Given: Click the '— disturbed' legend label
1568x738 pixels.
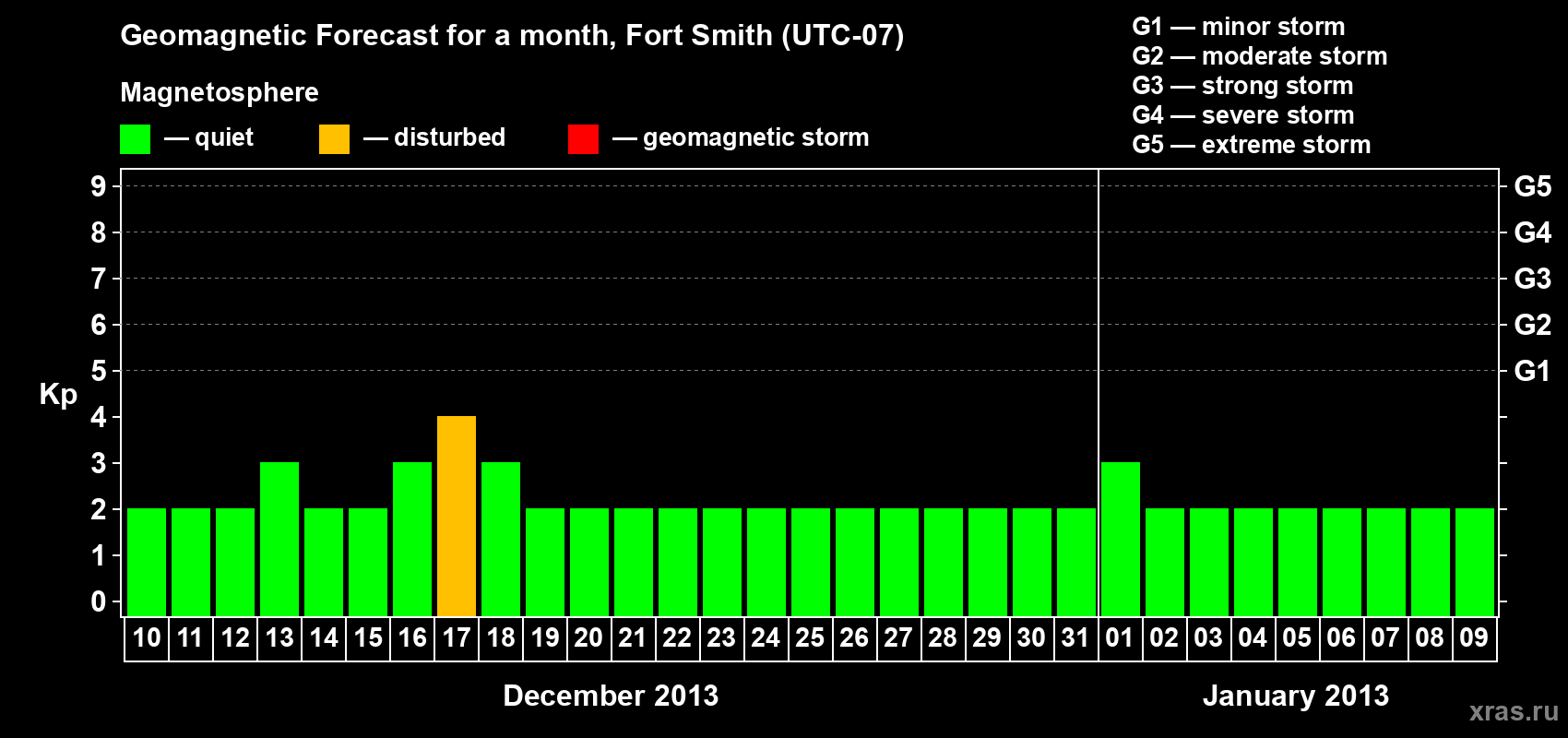Looking at the screenshot, I should pyautogui.click(x=434, y=137).
